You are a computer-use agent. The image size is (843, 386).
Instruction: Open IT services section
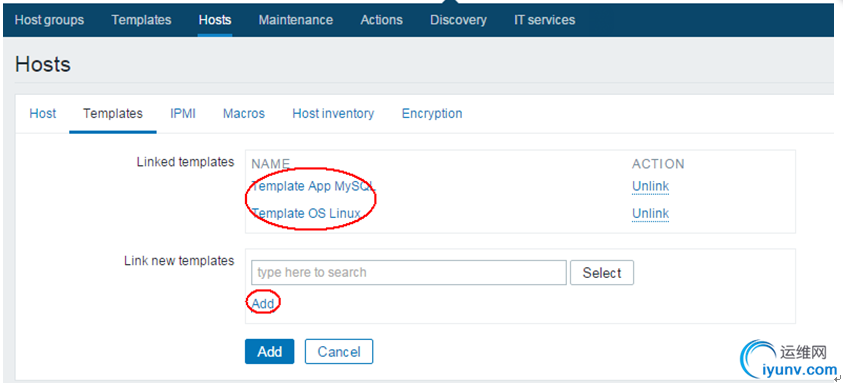(x=545, y=20)
